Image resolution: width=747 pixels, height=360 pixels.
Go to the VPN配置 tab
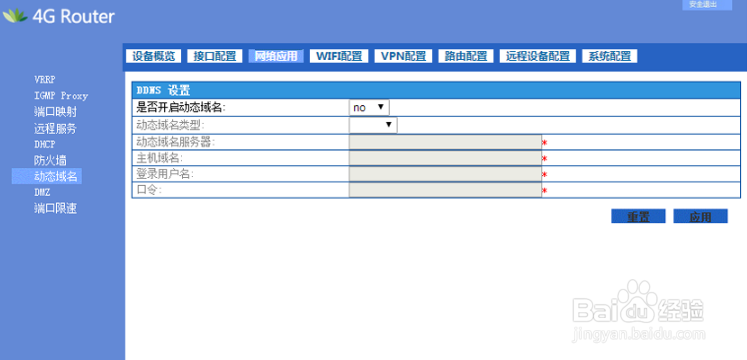coord(403,56)
